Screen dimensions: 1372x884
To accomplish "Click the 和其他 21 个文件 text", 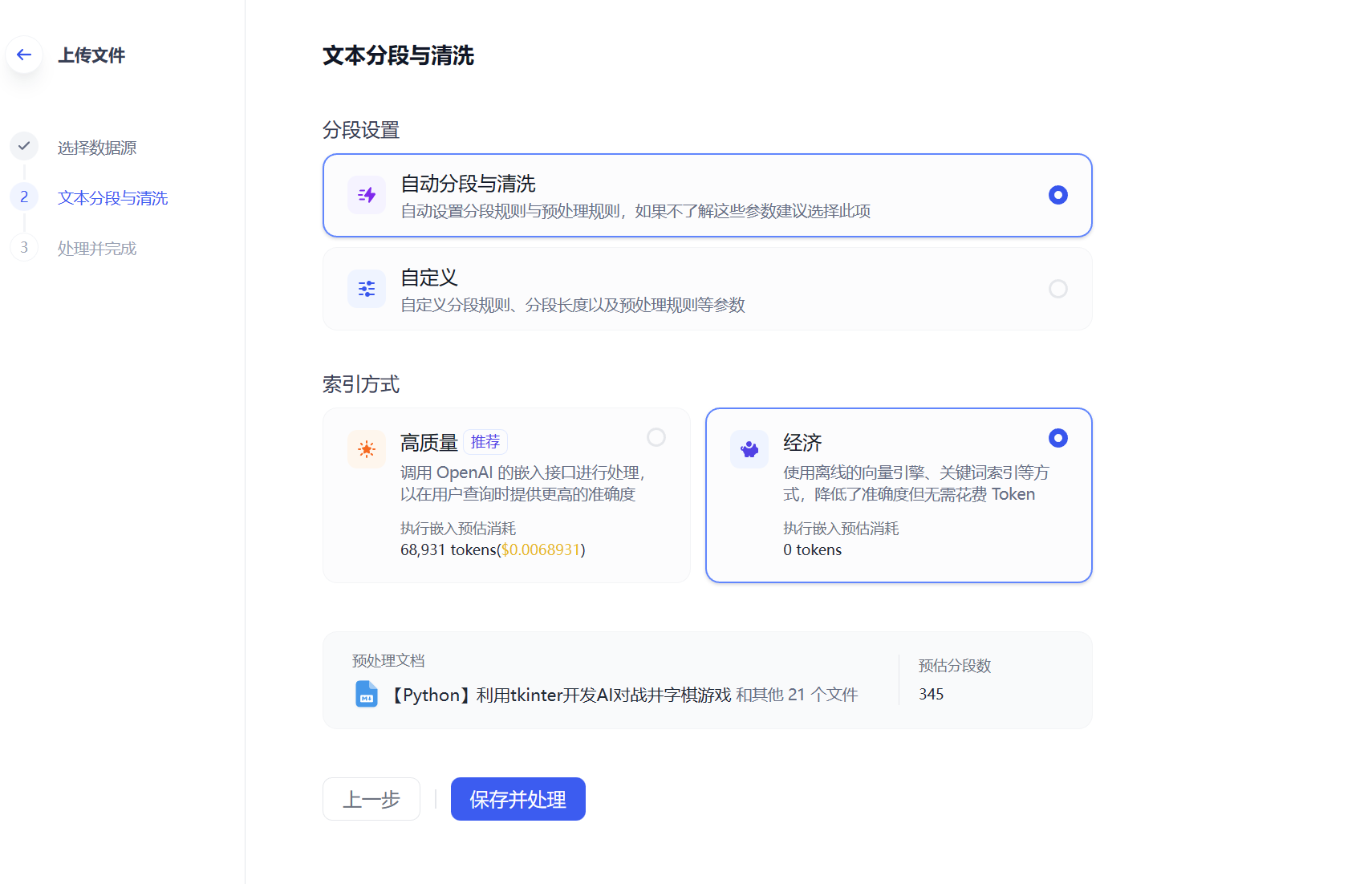I will click(x=797, y=695).
